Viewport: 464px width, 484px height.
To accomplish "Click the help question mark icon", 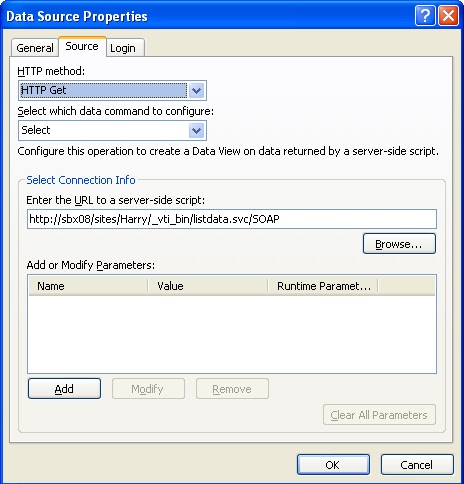I will tap(425, 16).
